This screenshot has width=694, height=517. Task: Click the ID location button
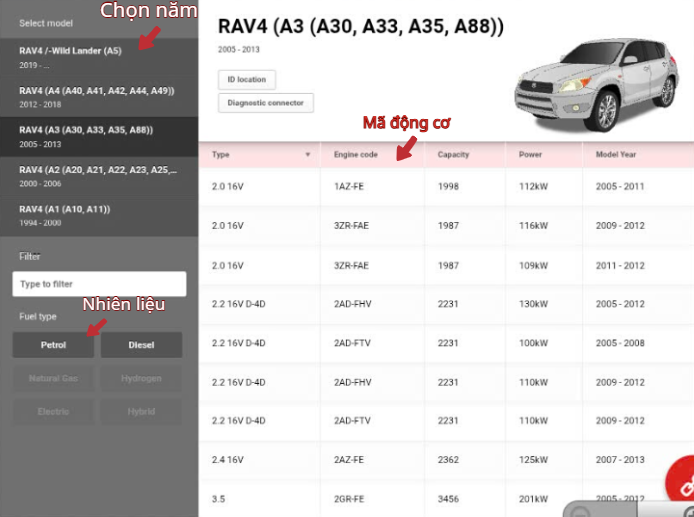(x=246, y=79)
